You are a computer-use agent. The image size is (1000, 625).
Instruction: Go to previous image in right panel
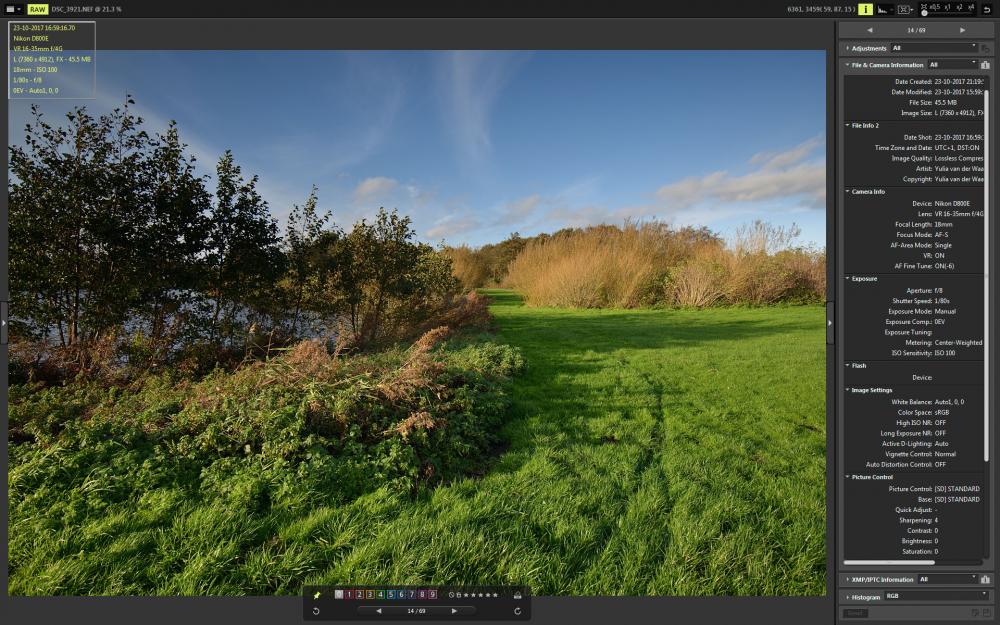tap(870, 30)
